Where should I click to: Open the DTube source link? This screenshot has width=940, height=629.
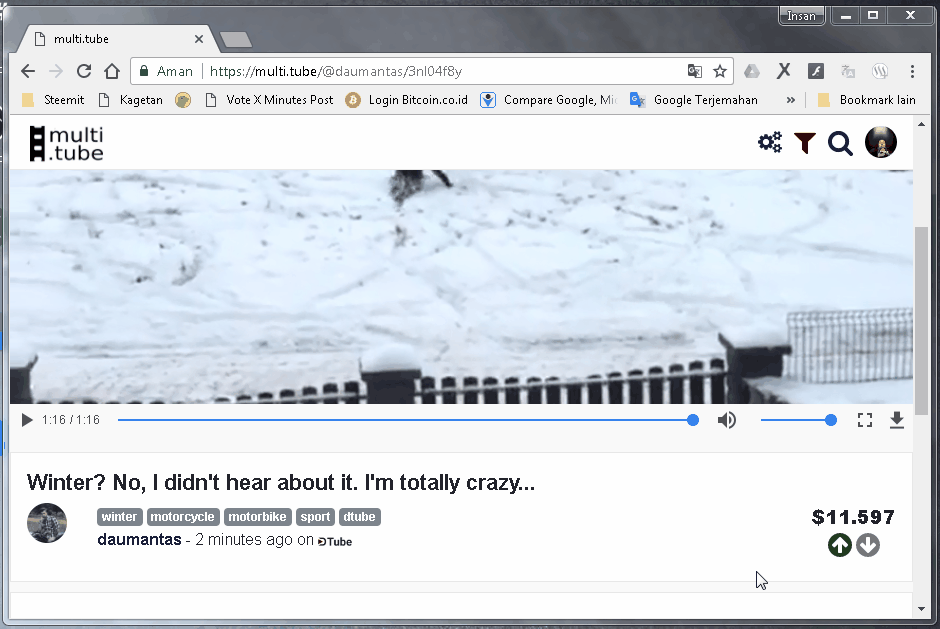pos(335,541)
